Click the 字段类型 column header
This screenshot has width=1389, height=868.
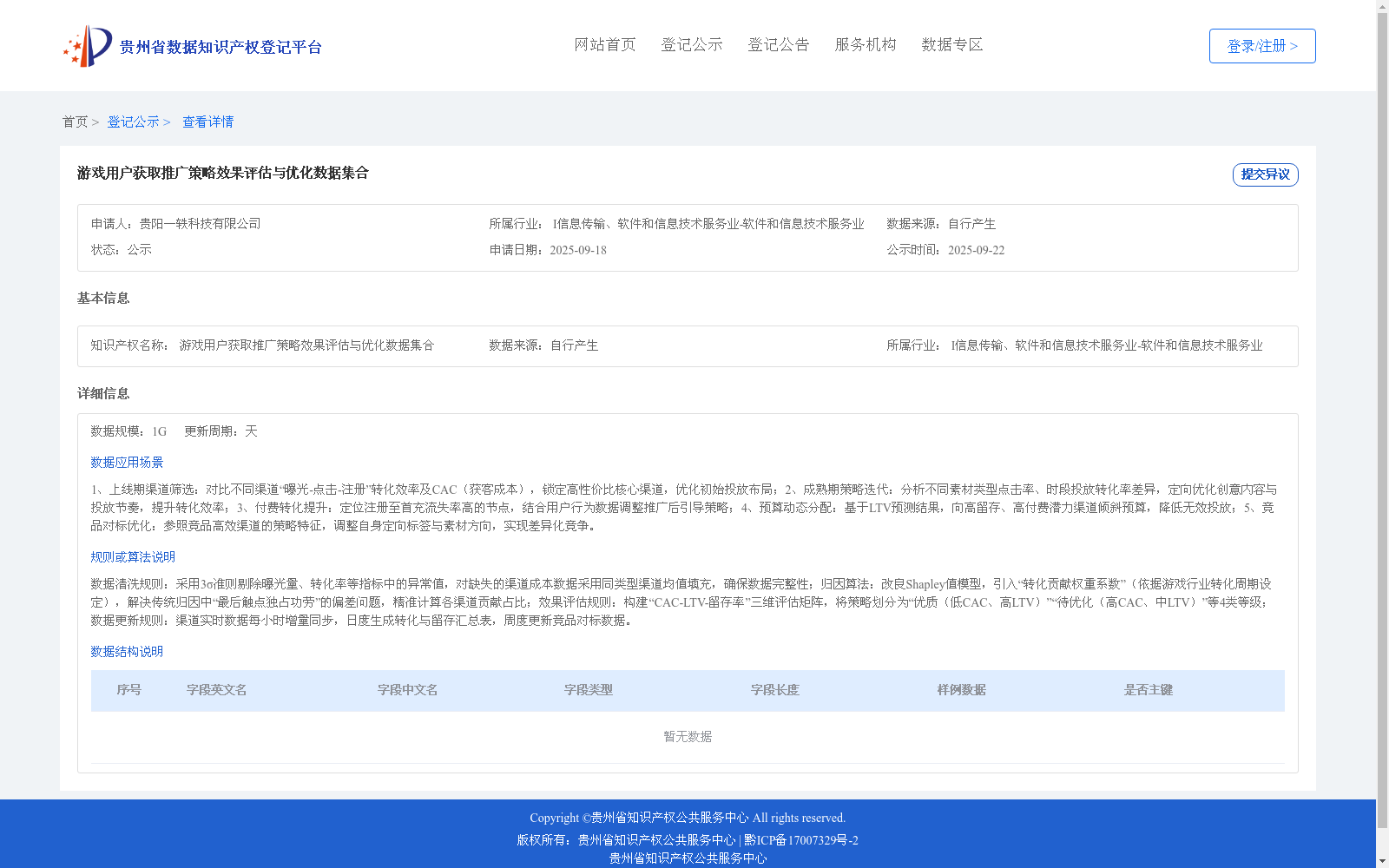tap(589, 690)
